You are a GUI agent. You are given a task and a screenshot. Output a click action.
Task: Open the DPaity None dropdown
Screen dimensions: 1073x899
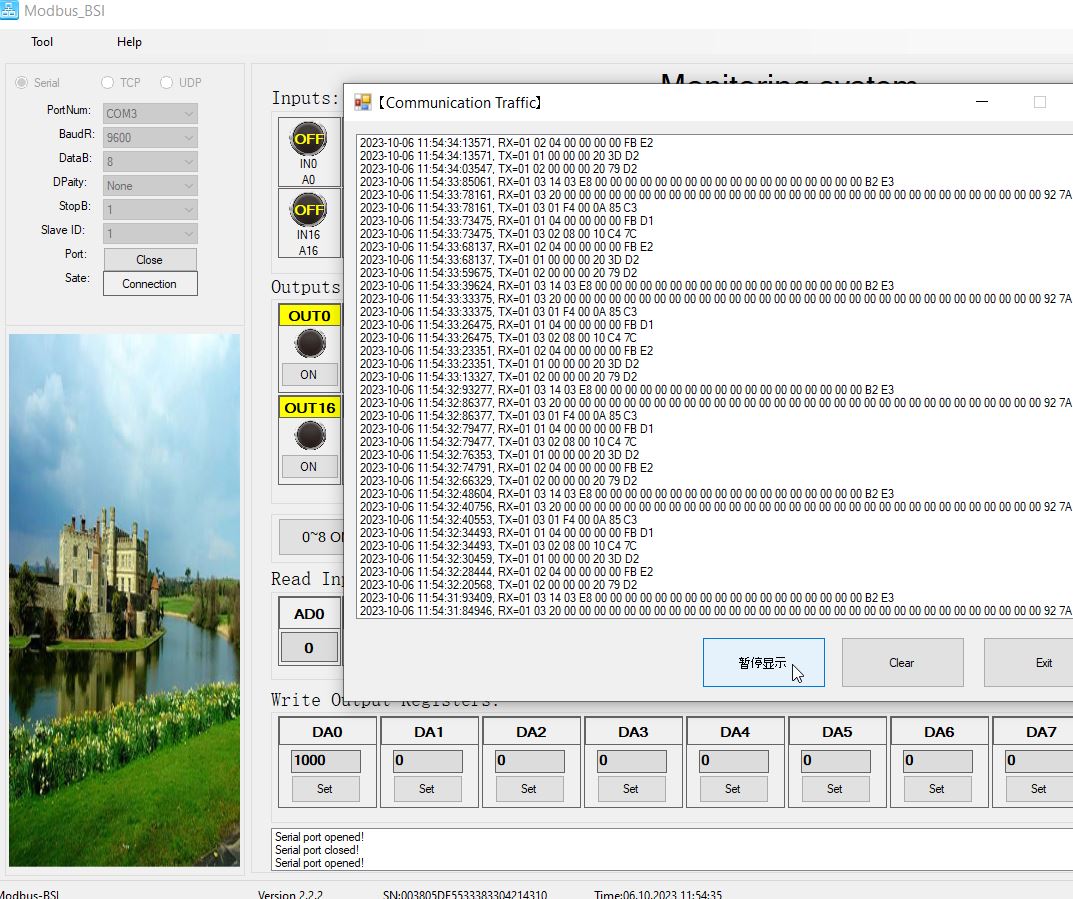(x=150, y=186)
